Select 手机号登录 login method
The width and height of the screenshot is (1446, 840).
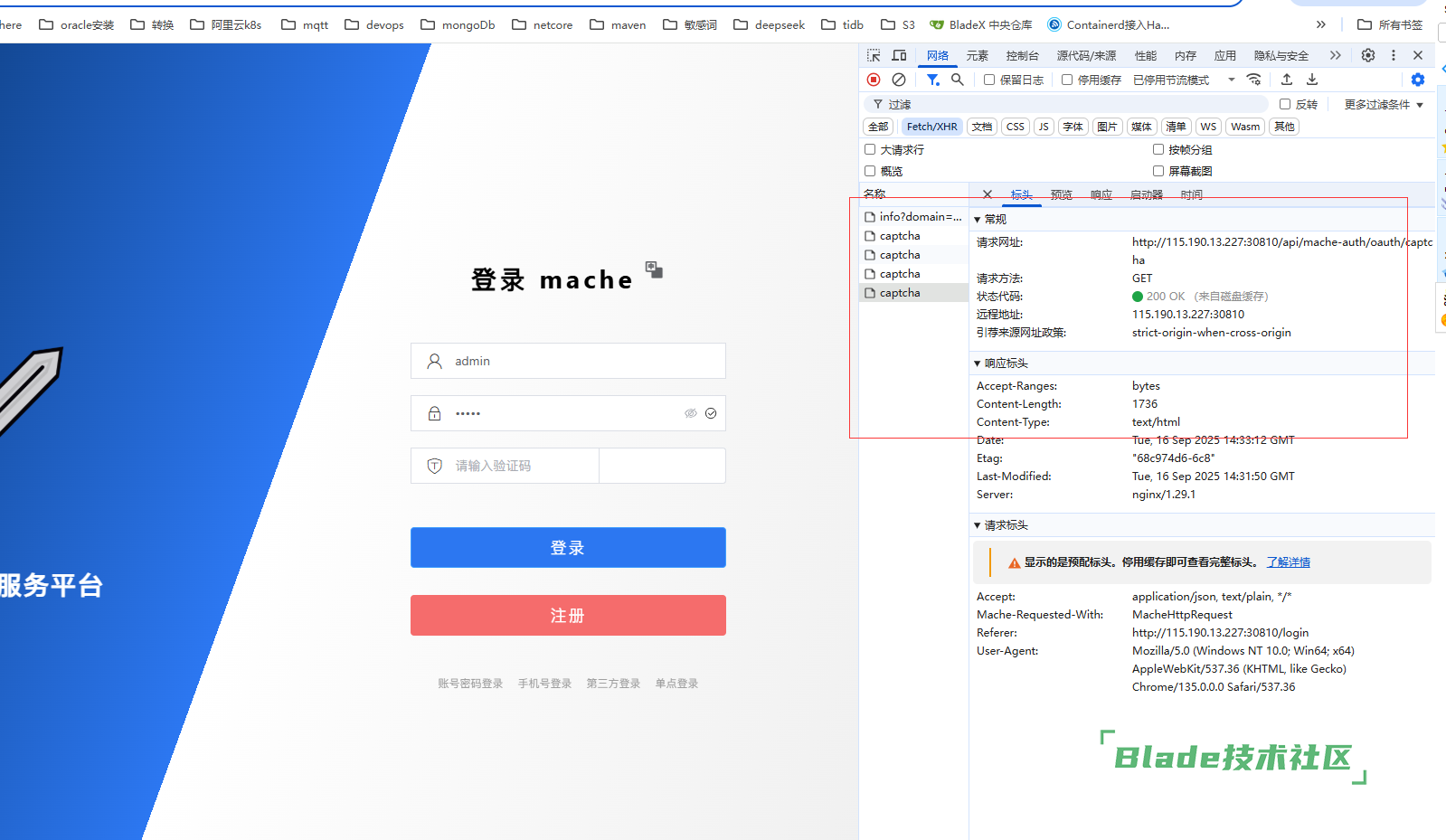(544, 684)
